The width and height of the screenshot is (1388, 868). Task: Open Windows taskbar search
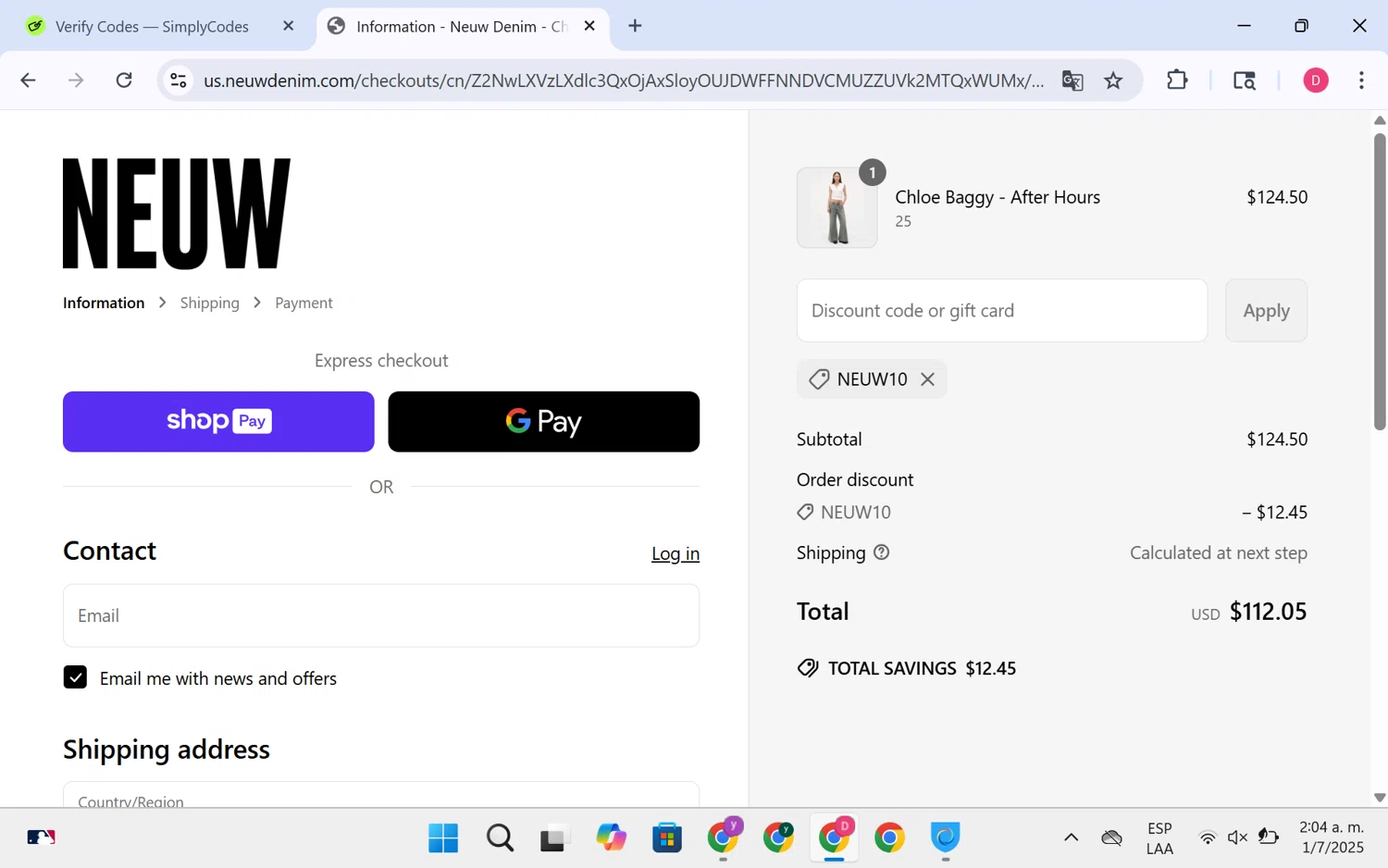click(500, 837)
